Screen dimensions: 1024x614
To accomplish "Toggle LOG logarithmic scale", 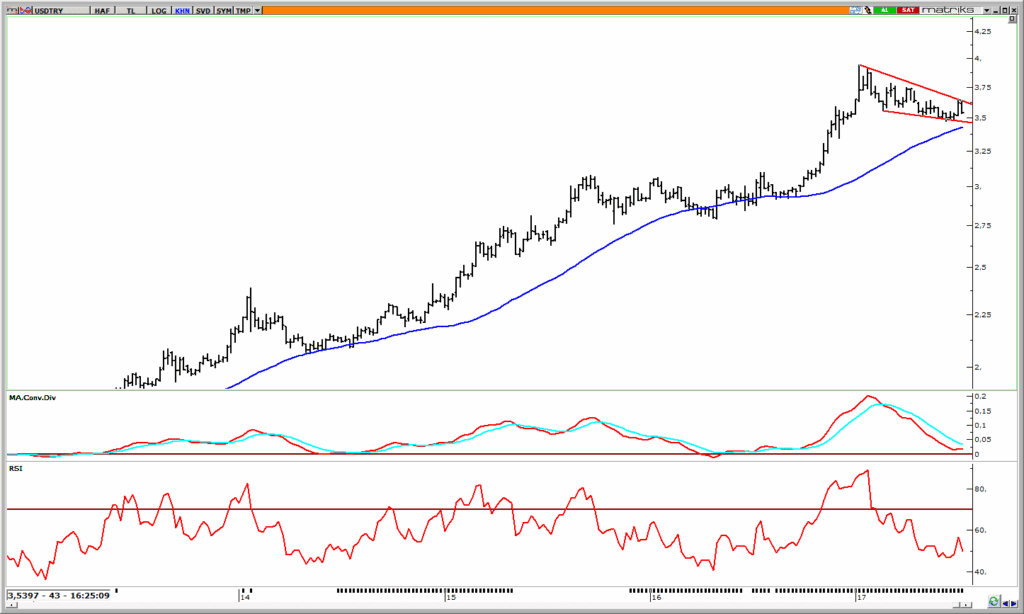I will (157, 9).
